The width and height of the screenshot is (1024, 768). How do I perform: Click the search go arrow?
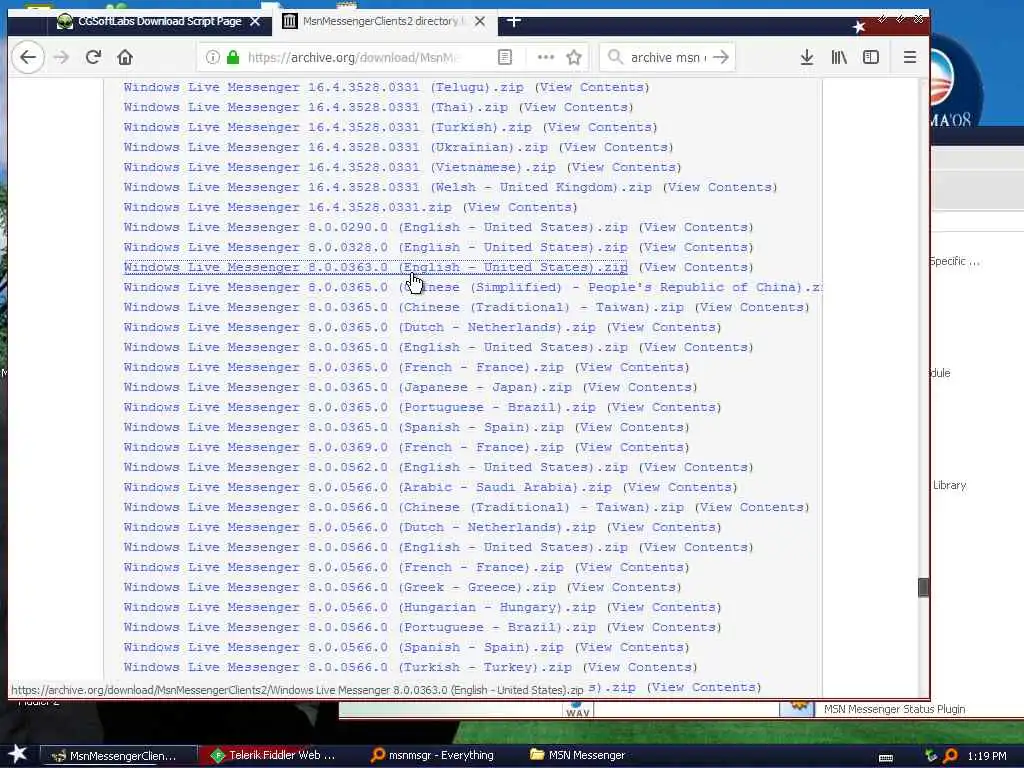coord(721,57)
